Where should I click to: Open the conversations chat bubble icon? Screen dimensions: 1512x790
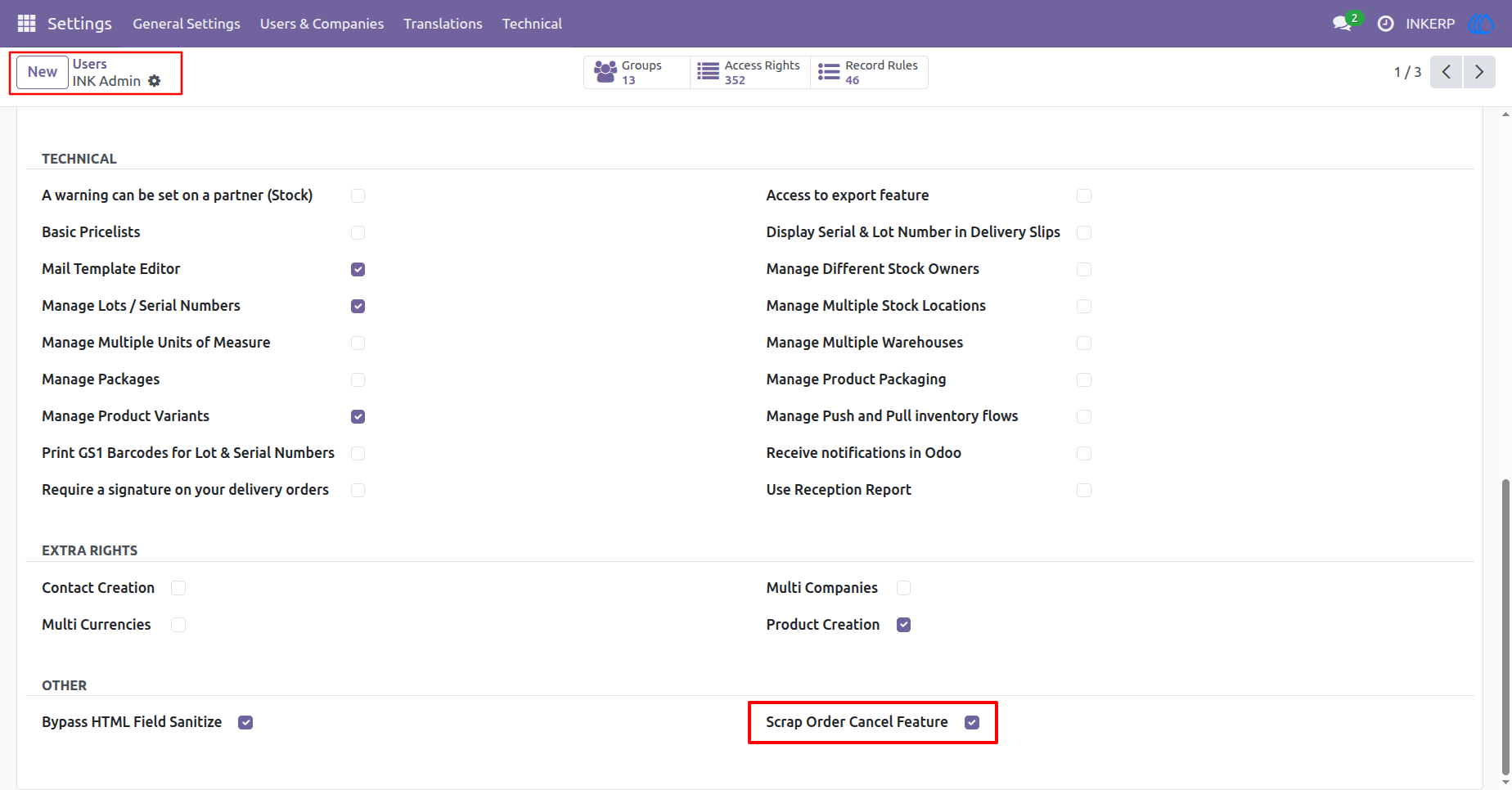[1342, 24]
